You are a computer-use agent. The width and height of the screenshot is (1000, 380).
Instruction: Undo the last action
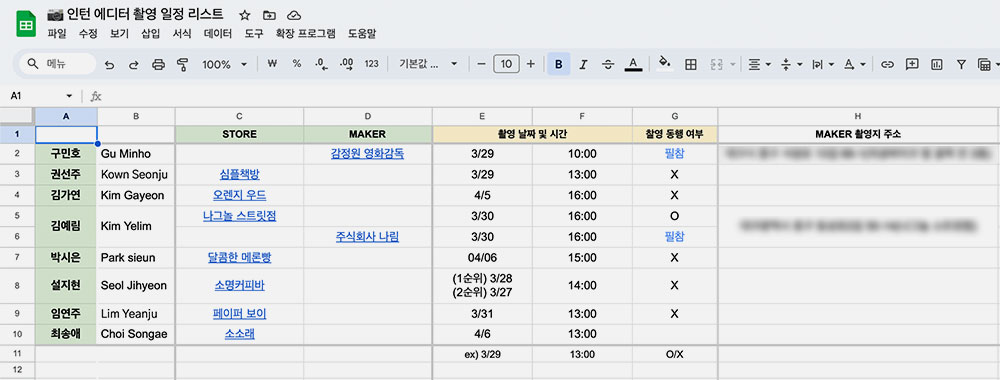pyautogui.click(x=110, y=64)
